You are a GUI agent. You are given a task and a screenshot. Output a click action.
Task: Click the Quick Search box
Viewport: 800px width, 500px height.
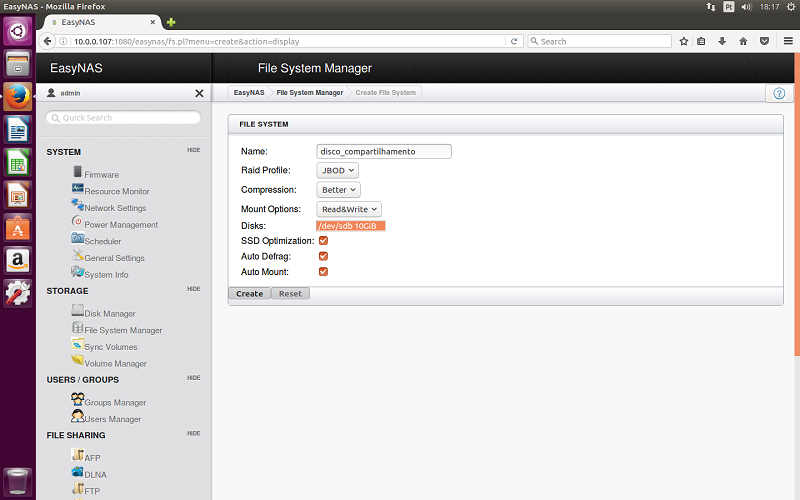(x=123, y=118)
